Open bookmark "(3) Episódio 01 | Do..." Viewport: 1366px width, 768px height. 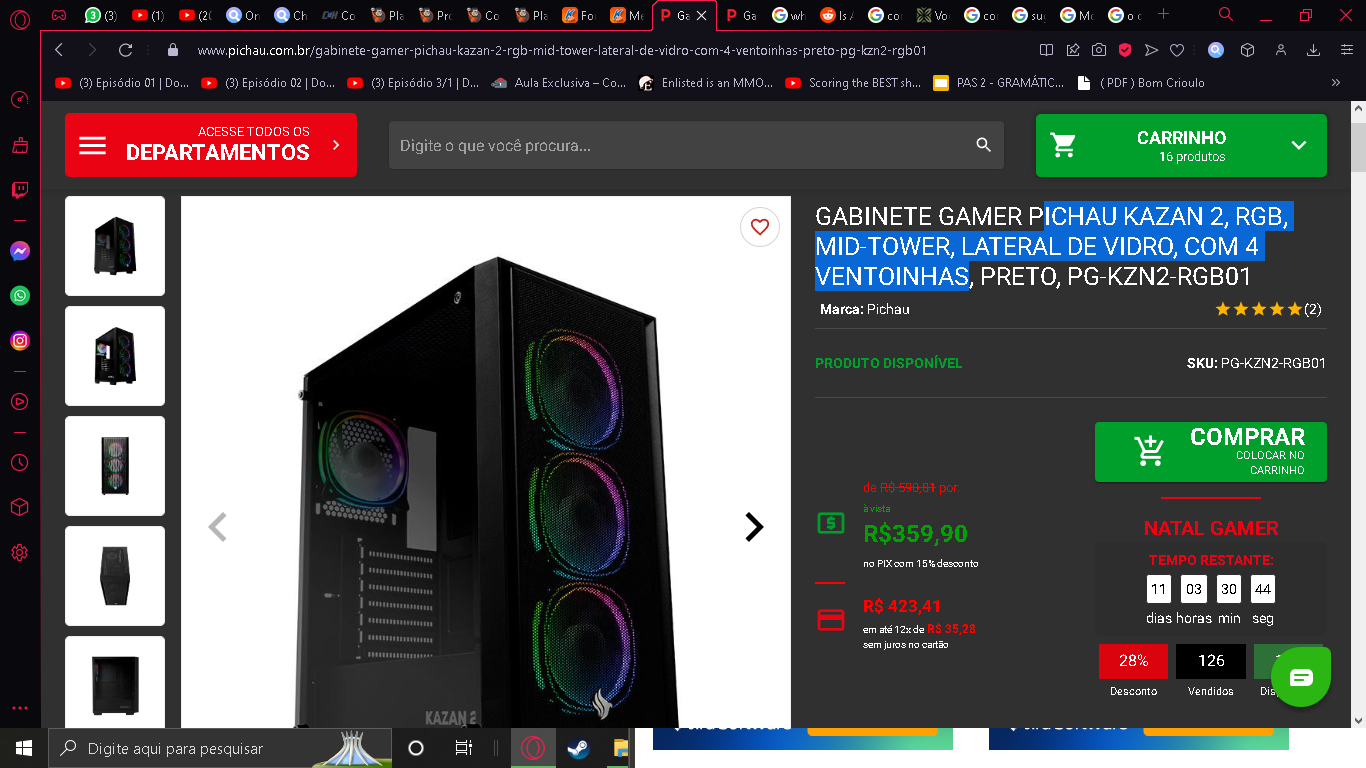click(122, 83)
